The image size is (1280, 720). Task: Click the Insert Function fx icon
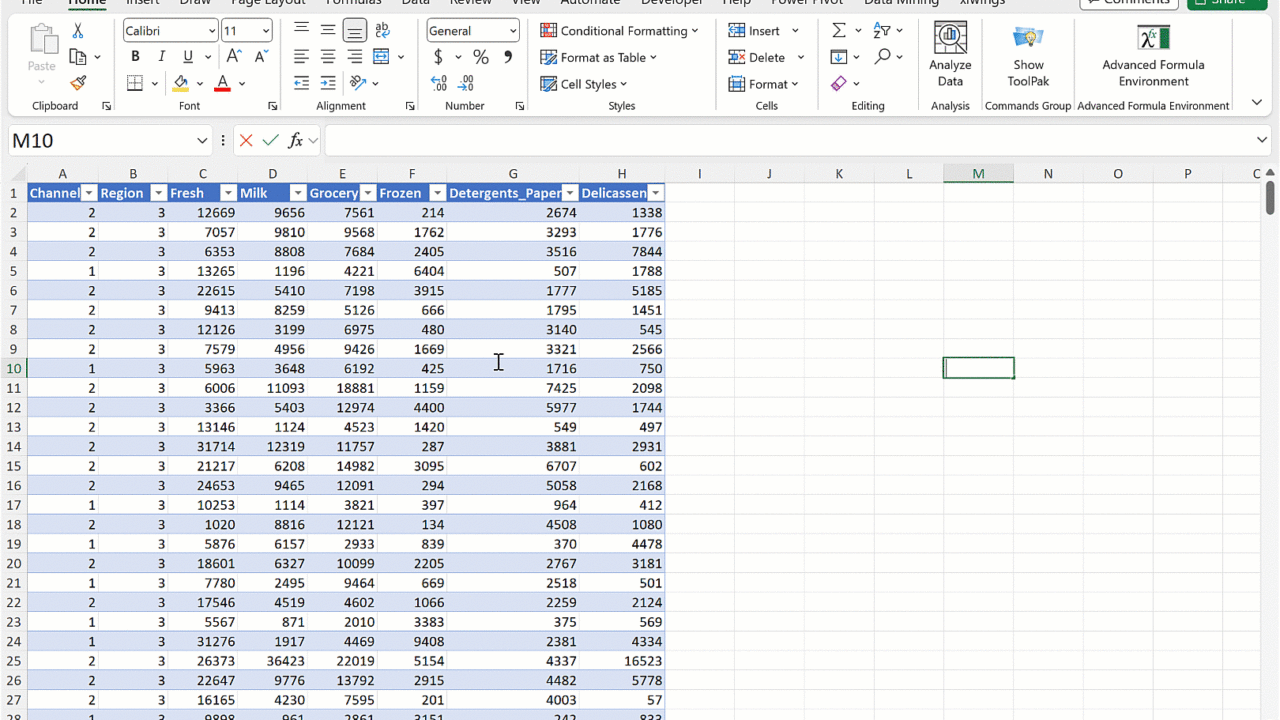coord(295,141)
